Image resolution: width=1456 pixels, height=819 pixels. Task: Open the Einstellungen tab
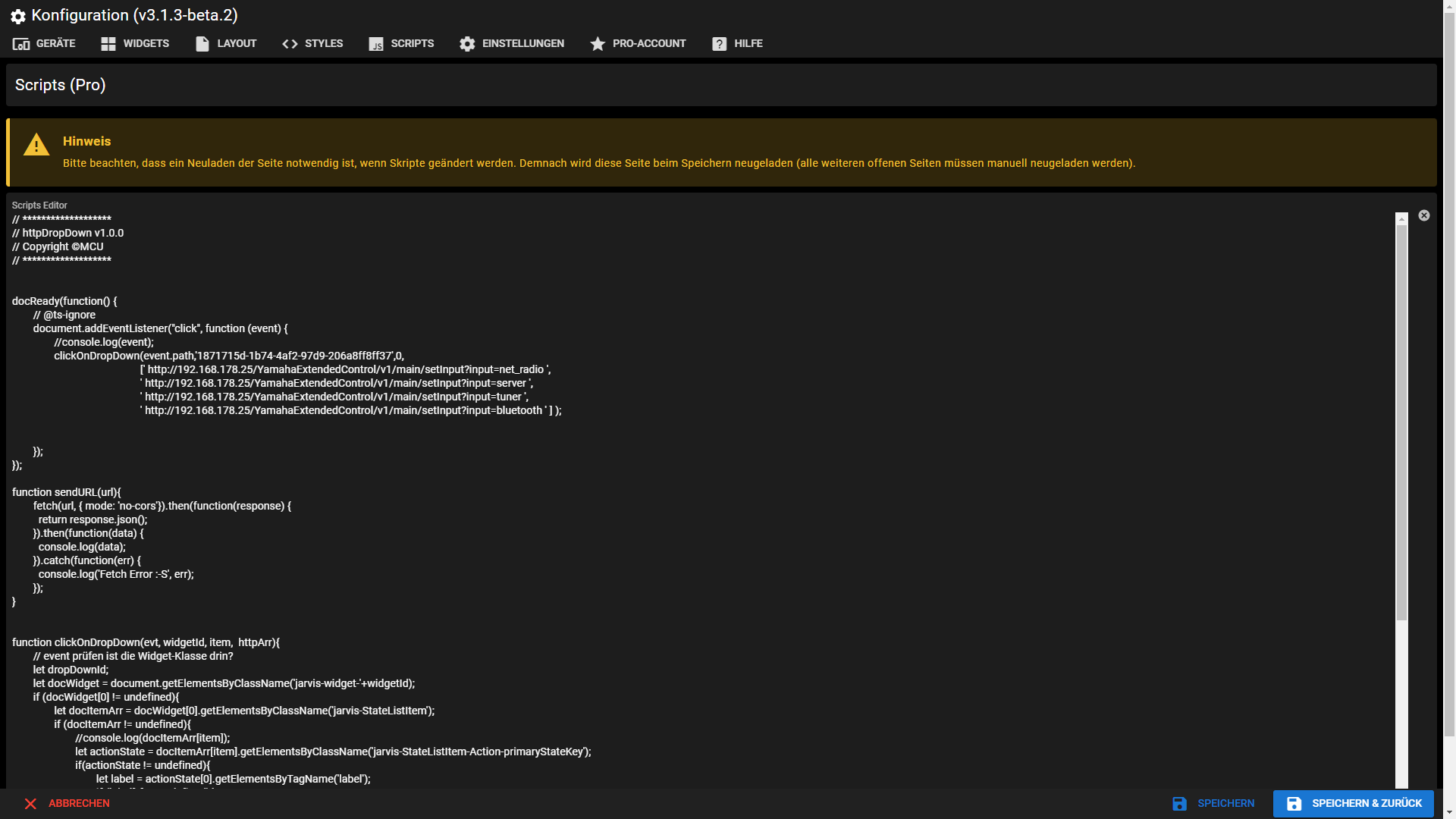[512, 44]
